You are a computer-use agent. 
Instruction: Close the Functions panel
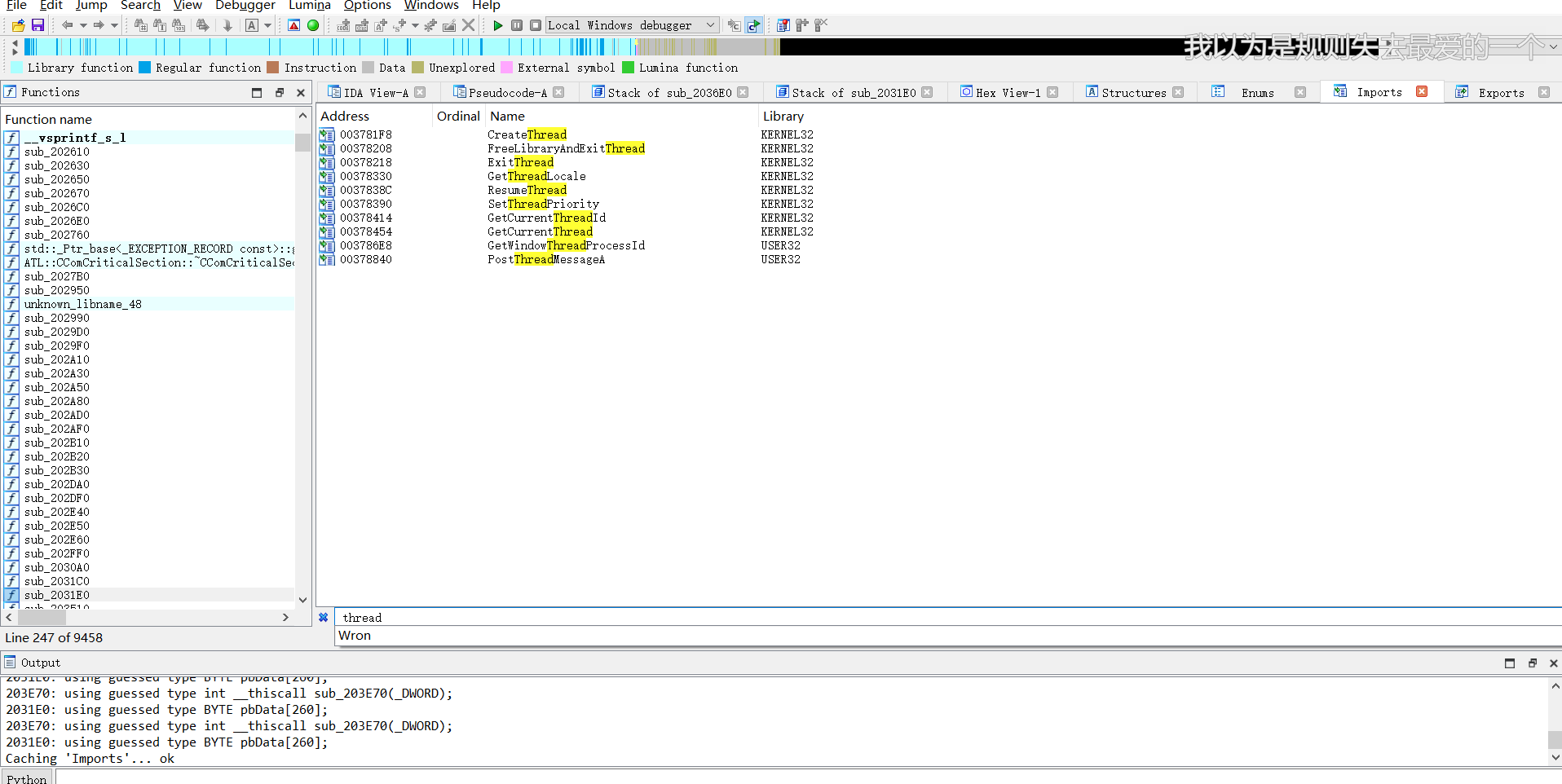[x=301, y=93]
